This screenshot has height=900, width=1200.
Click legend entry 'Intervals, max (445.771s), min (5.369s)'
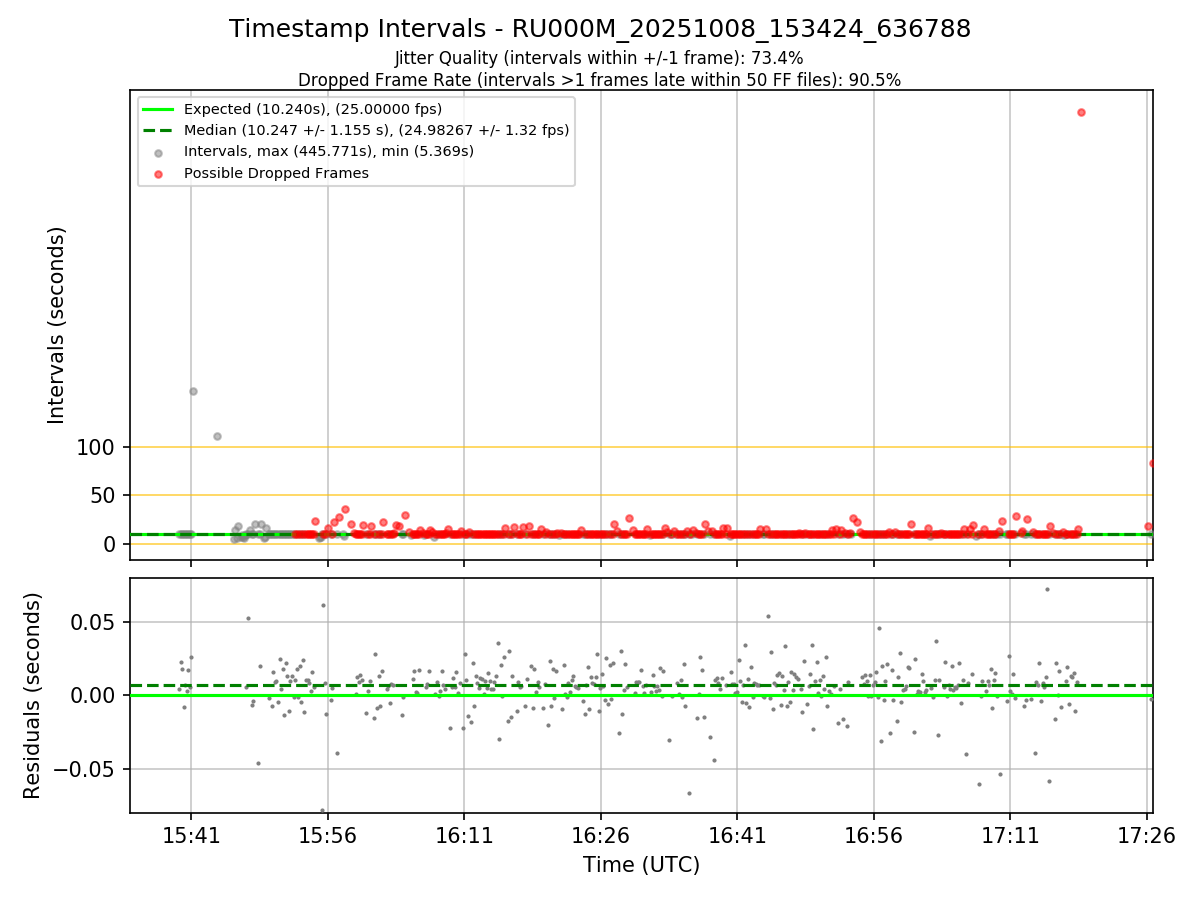[x=328, y=151]
